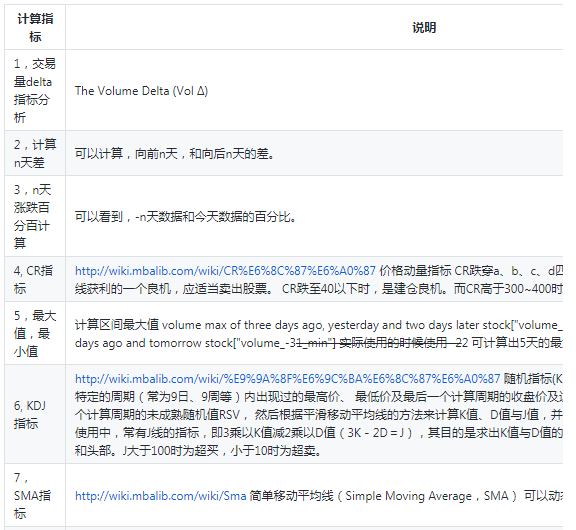Click the 计算指标 column header
Screen dimensions: 576x530
[35, 28]
